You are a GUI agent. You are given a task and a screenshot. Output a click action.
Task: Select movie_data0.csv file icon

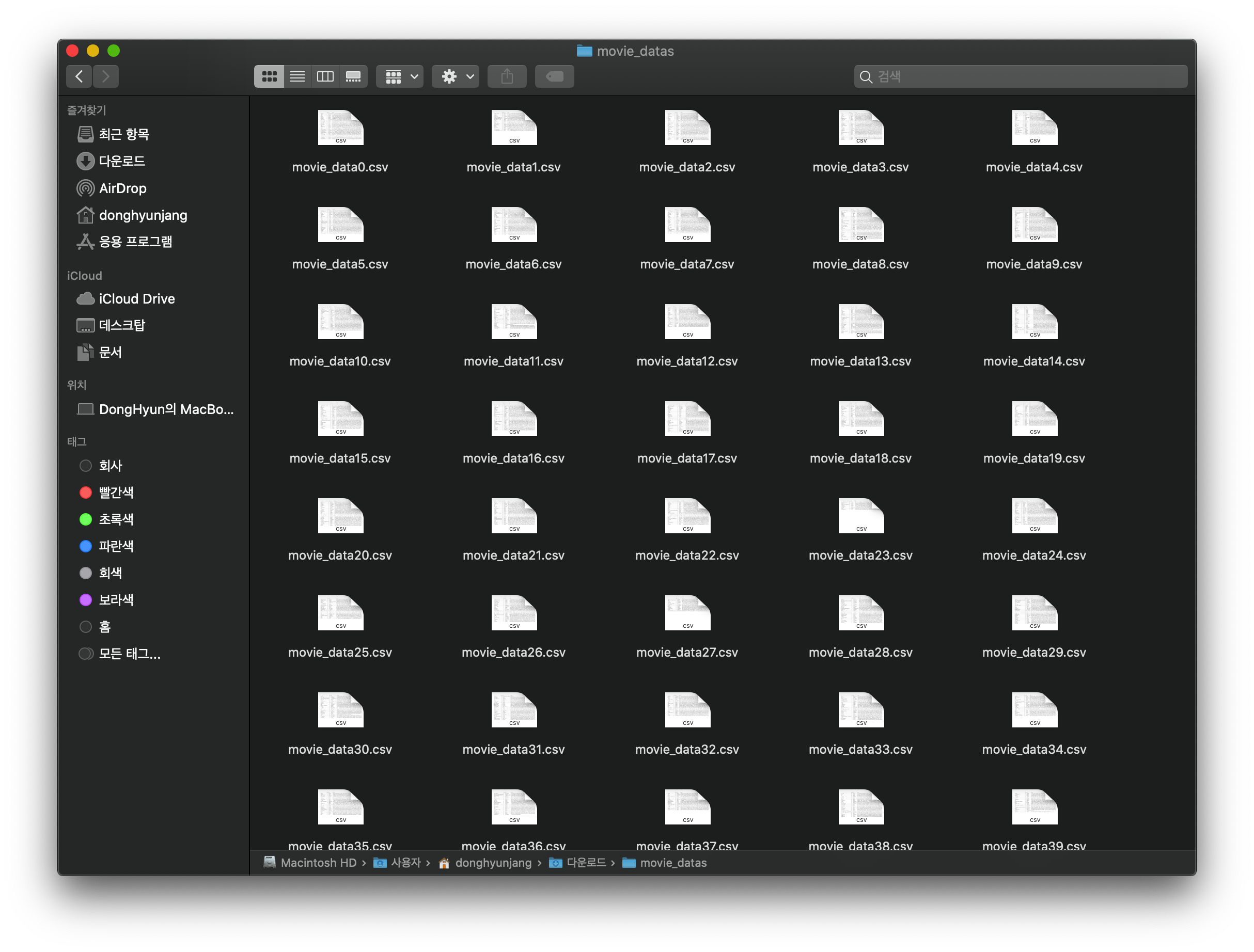click(x=340, y=128)
